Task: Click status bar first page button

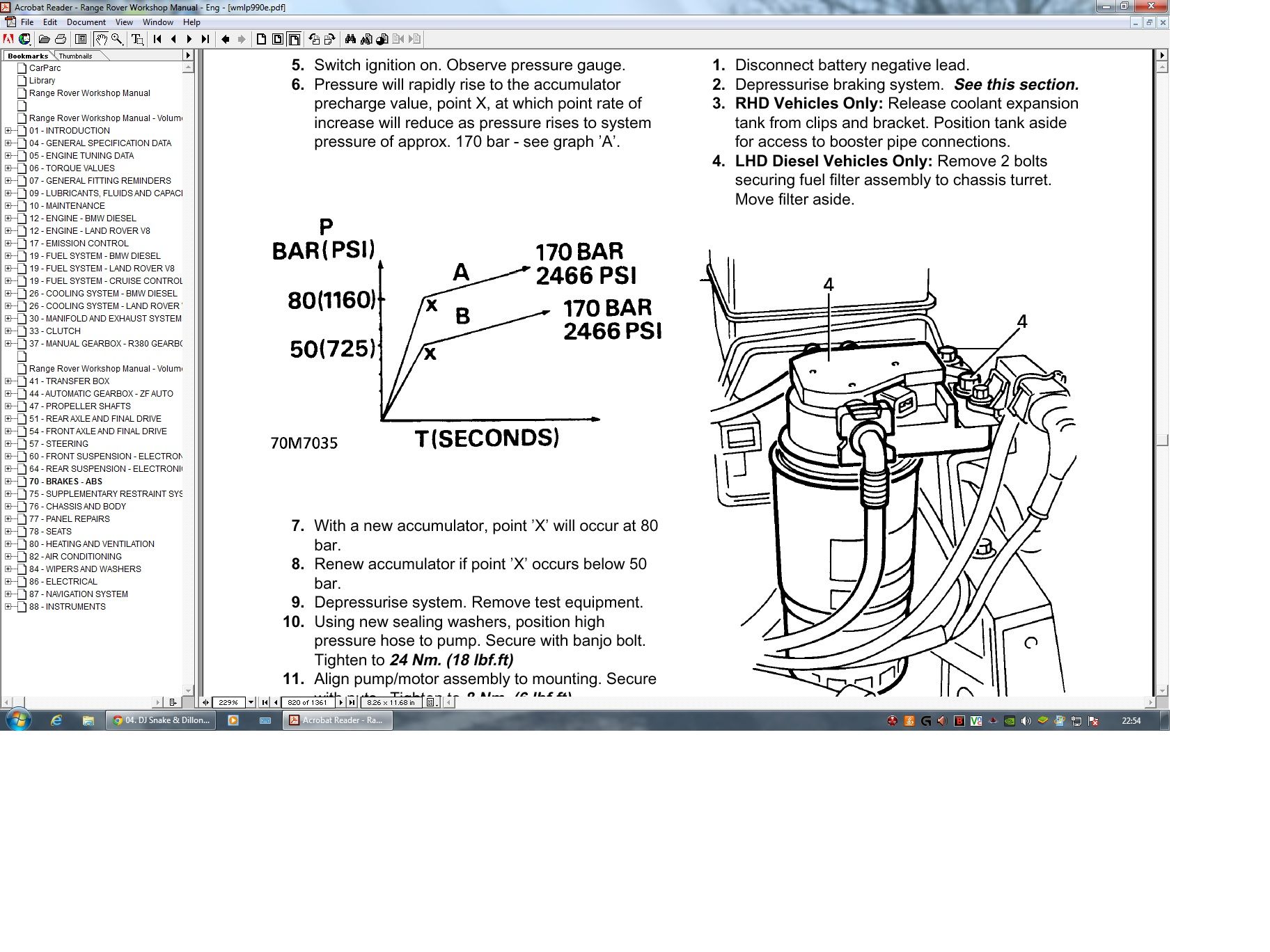Action: tap(265, 703)
